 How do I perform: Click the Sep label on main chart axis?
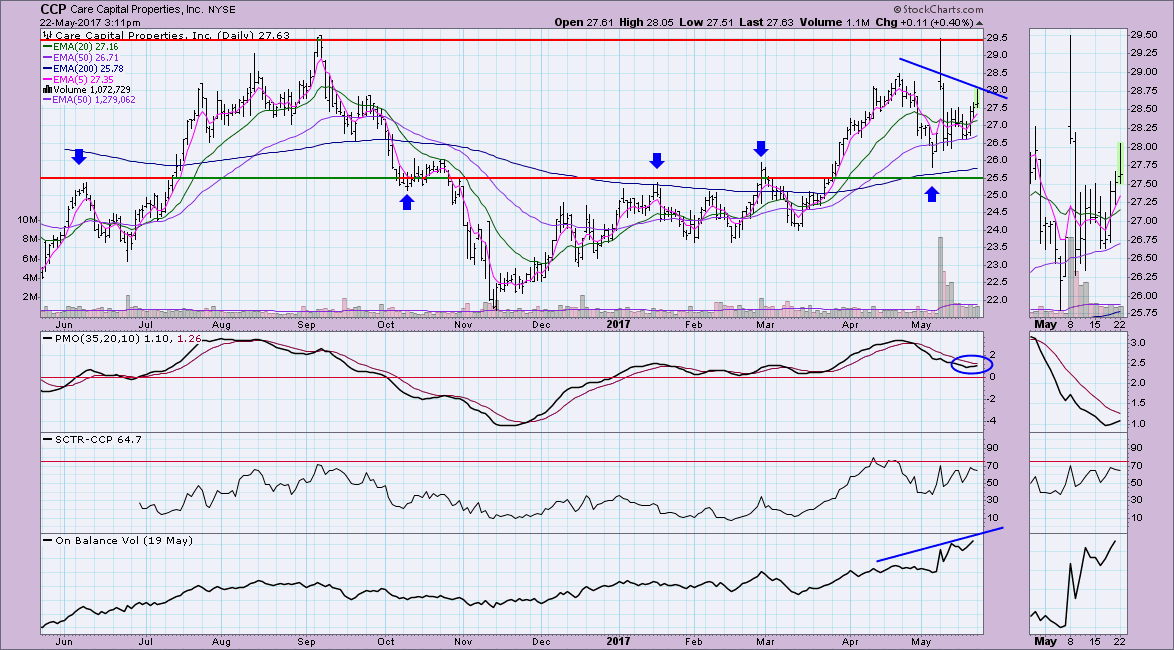click(307, 325)
